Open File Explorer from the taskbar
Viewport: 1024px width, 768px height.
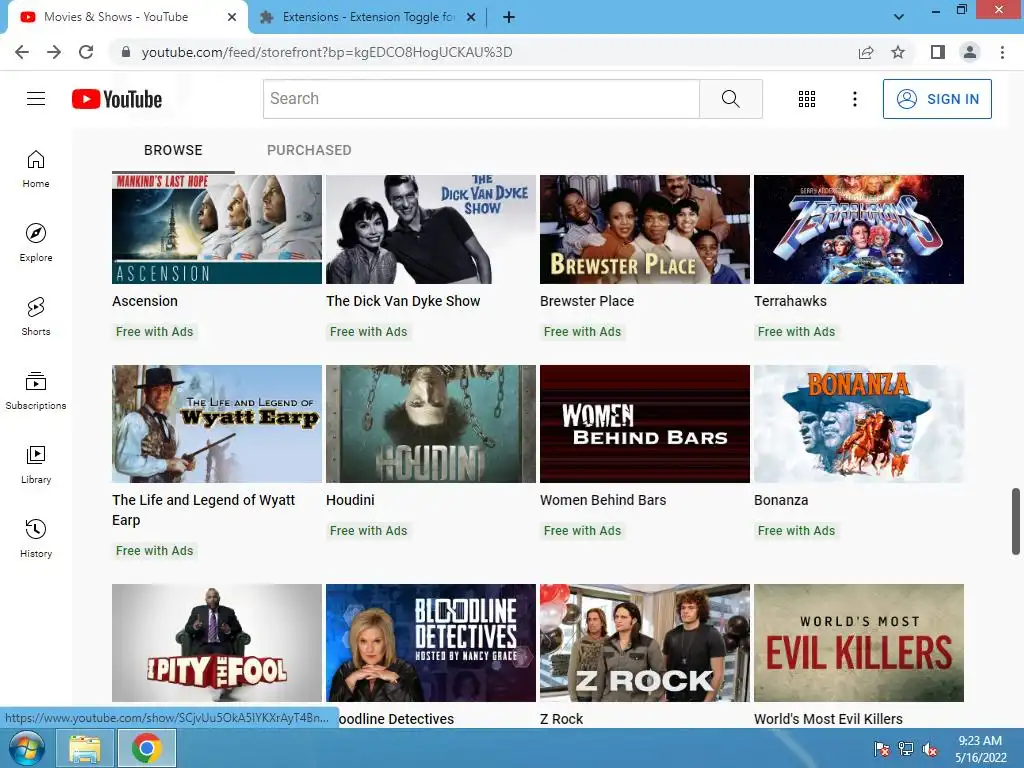[x=85, y=748]
